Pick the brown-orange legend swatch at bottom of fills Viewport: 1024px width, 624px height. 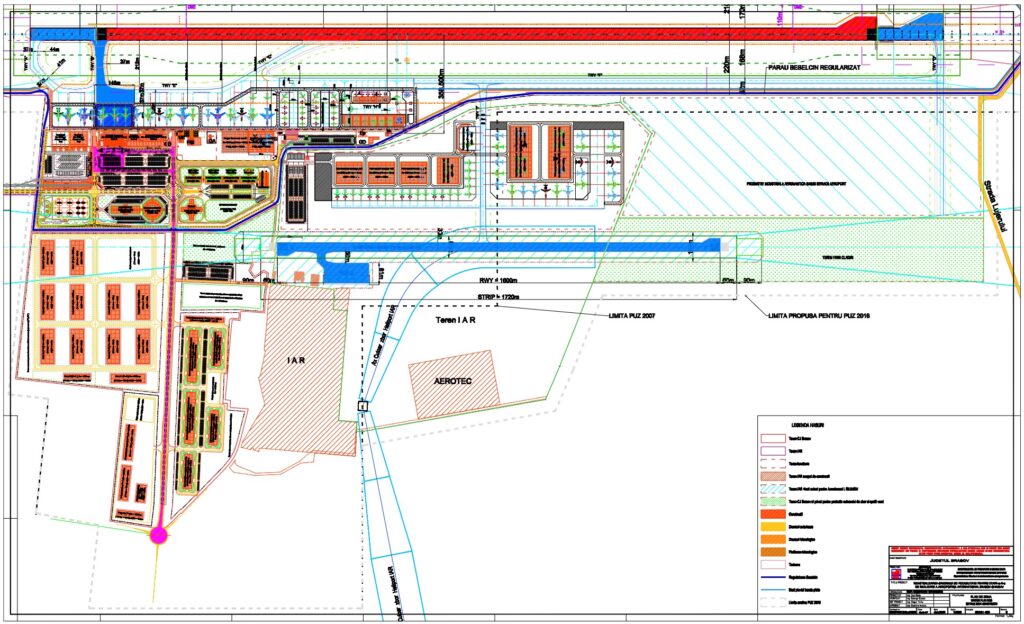[773, 552]
